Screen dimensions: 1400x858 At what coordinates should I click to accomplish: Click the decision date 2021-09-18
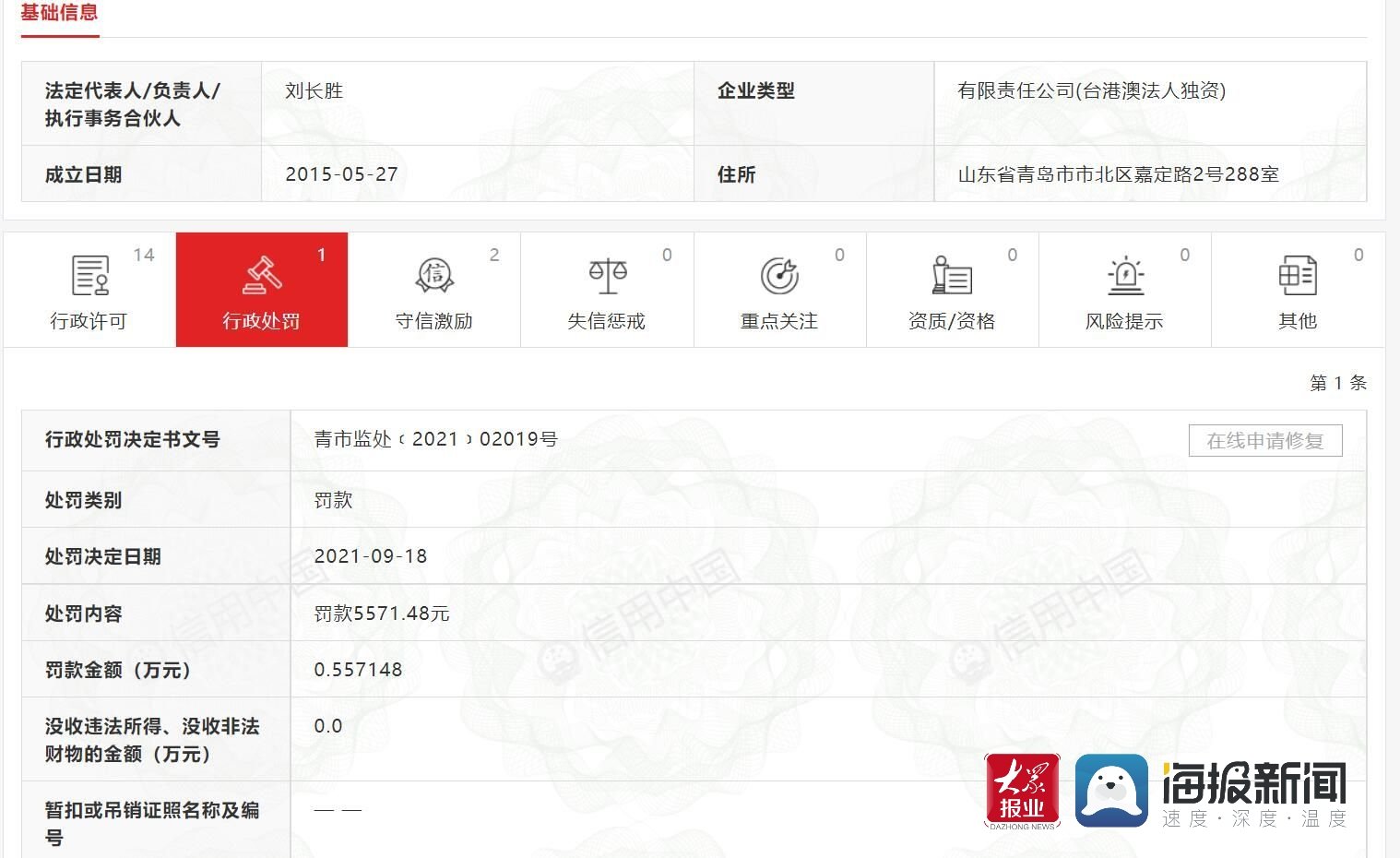coord(371,556)
